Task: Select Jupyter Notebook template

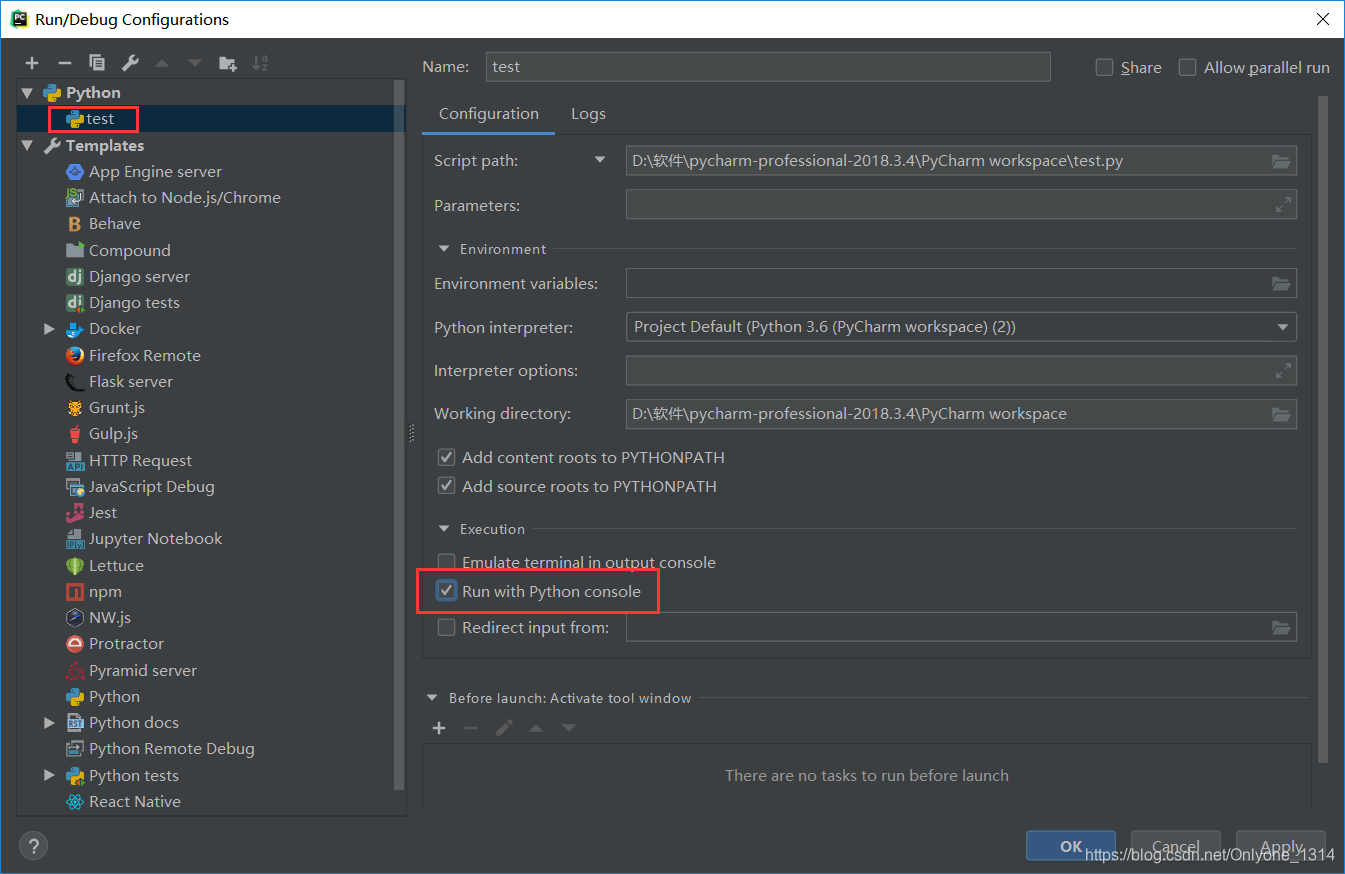Action: (144, 539)
